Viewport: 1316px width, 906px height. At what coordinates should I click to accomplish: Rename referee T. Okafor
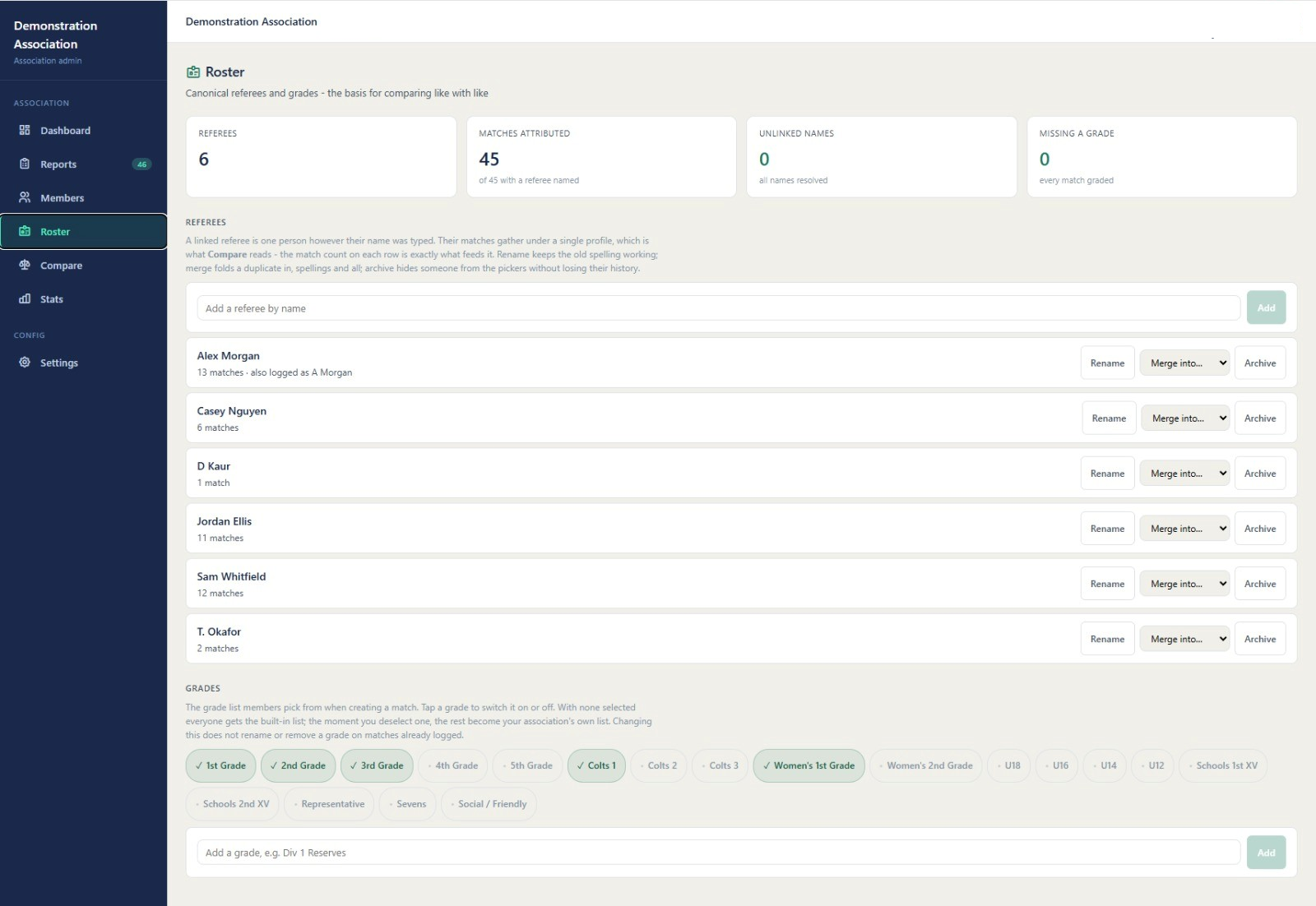[1107, 638]
